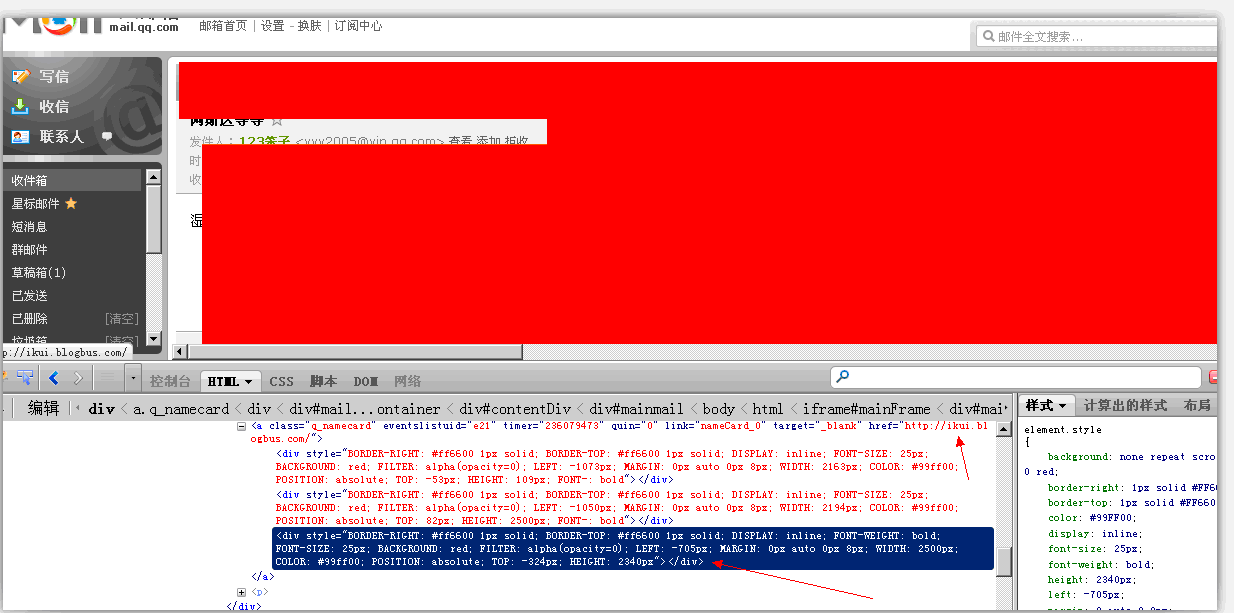Image resolution: width=1234 pixels, height=613 pixels.
Task: Click the Firebug forward arrow
Action: coord(77,378)
